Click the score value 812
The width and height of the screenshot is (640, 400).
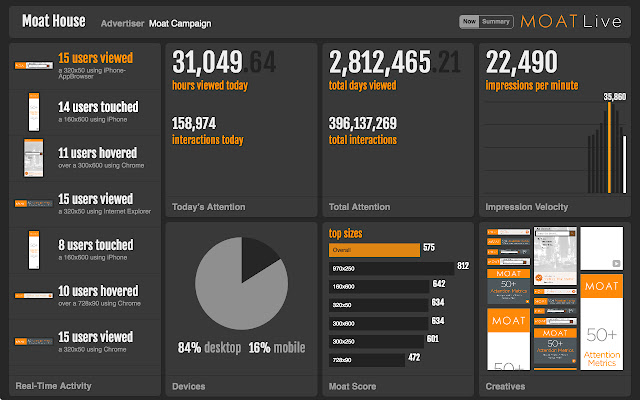(463, 266)
